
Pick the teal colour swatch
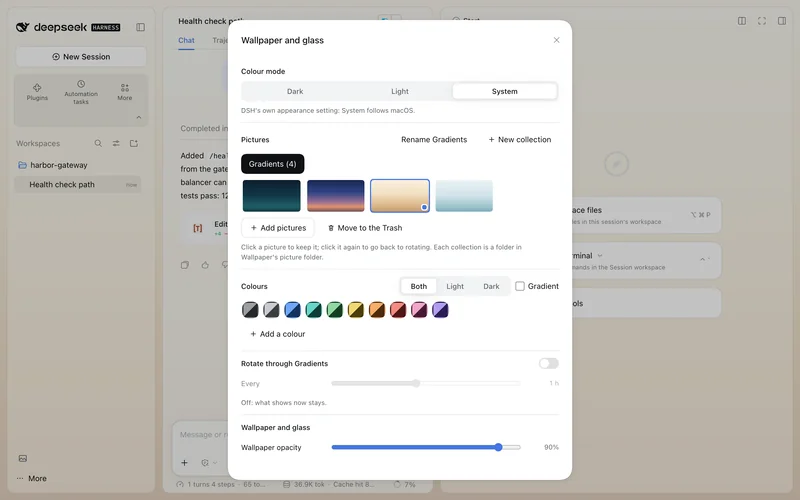coord(313,310)
